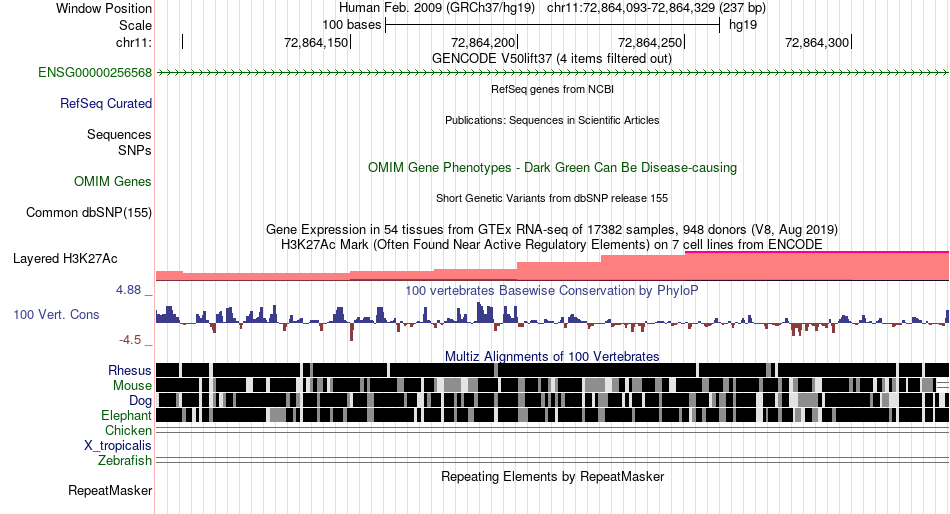Select the X_tropicalis alignment row label

pos(118,446)
